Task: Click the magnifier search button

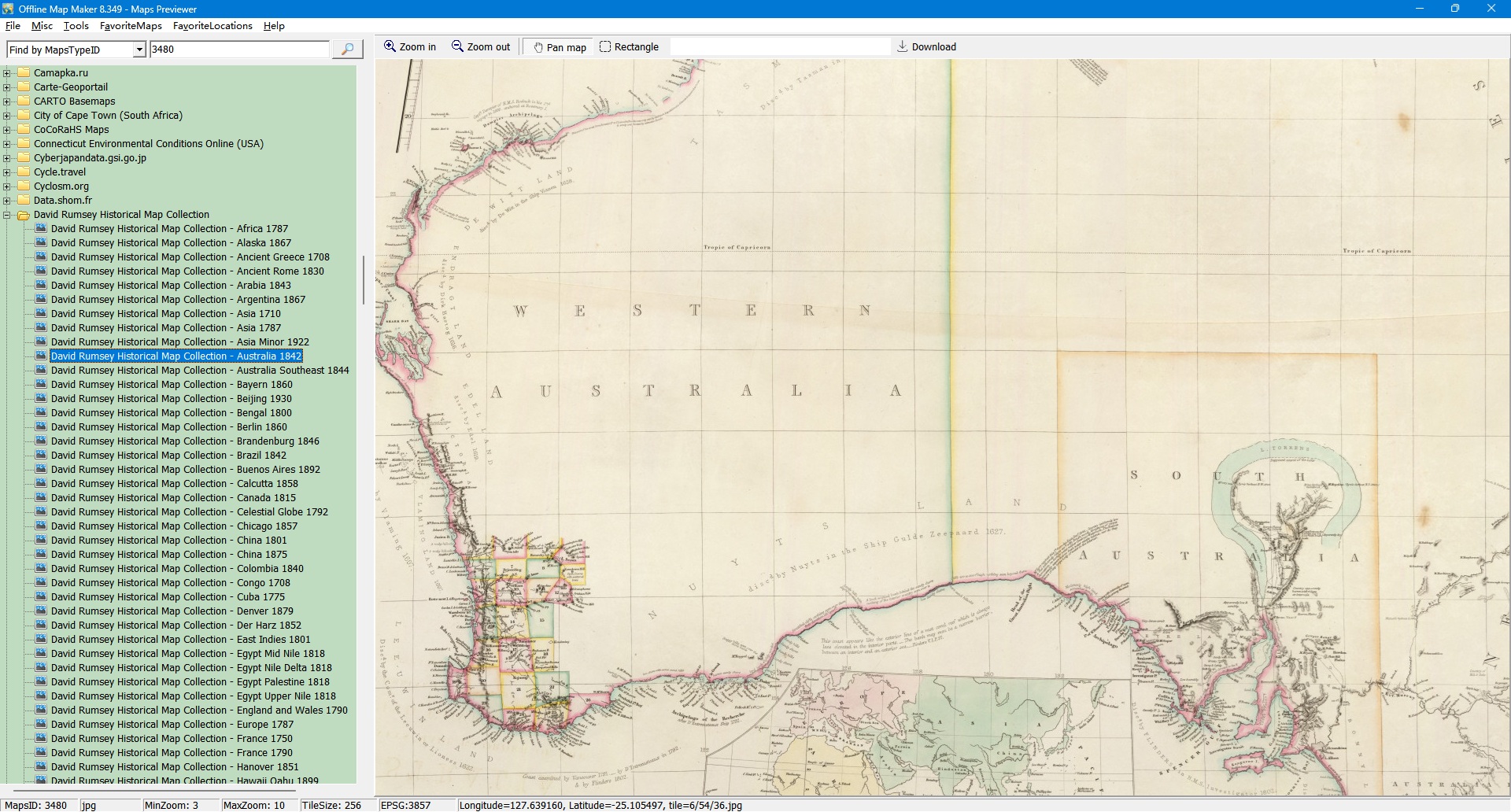Action: pyautogui.click(x=347, y=50)
